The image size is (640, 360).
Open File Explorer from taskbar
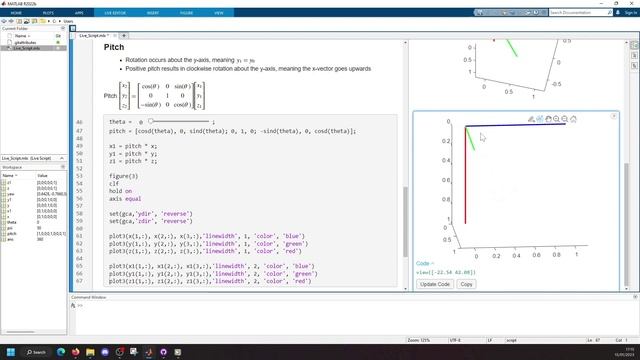(90, 352)
